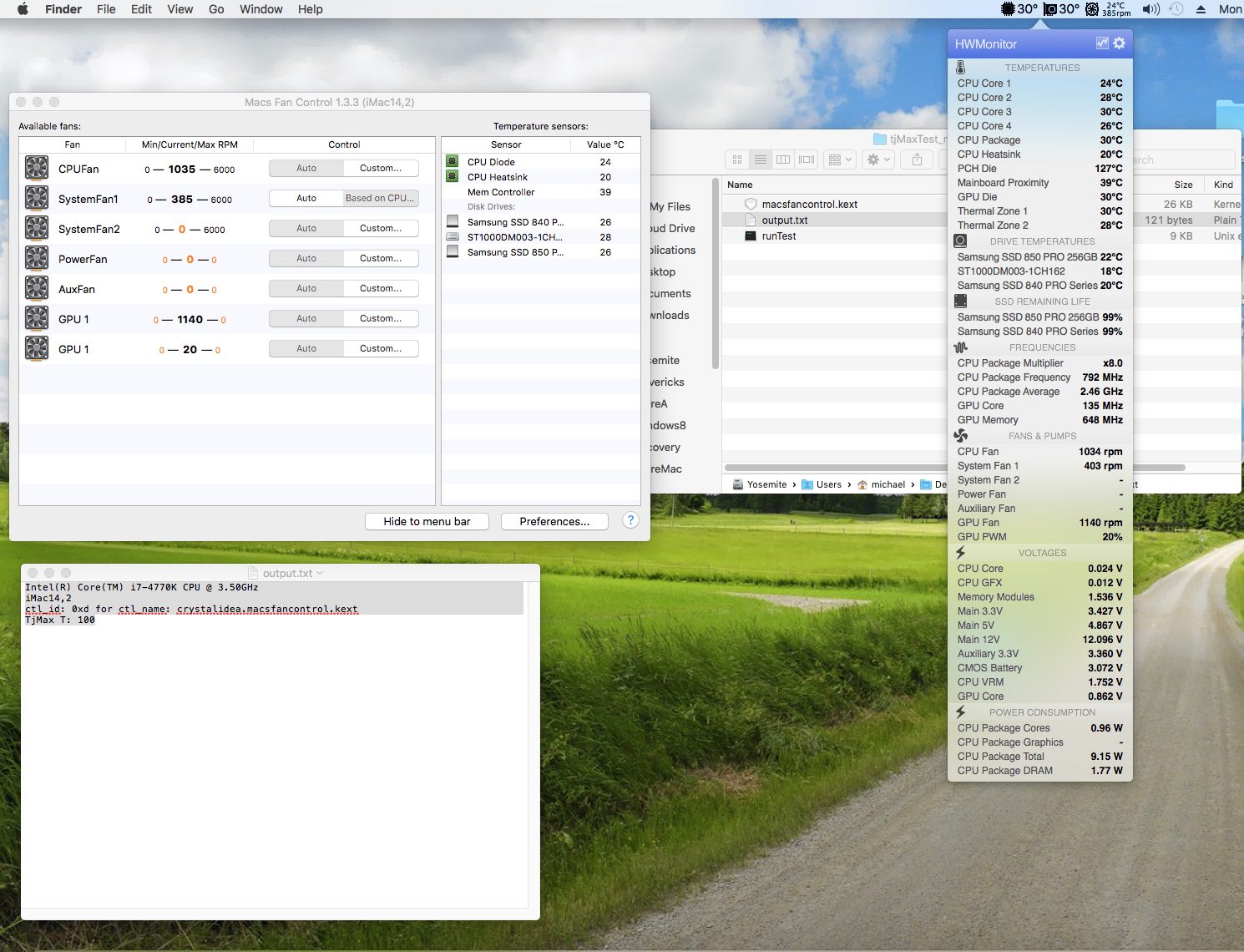Select macsfancontrol.kext in Finder

(x=809, y=204)
